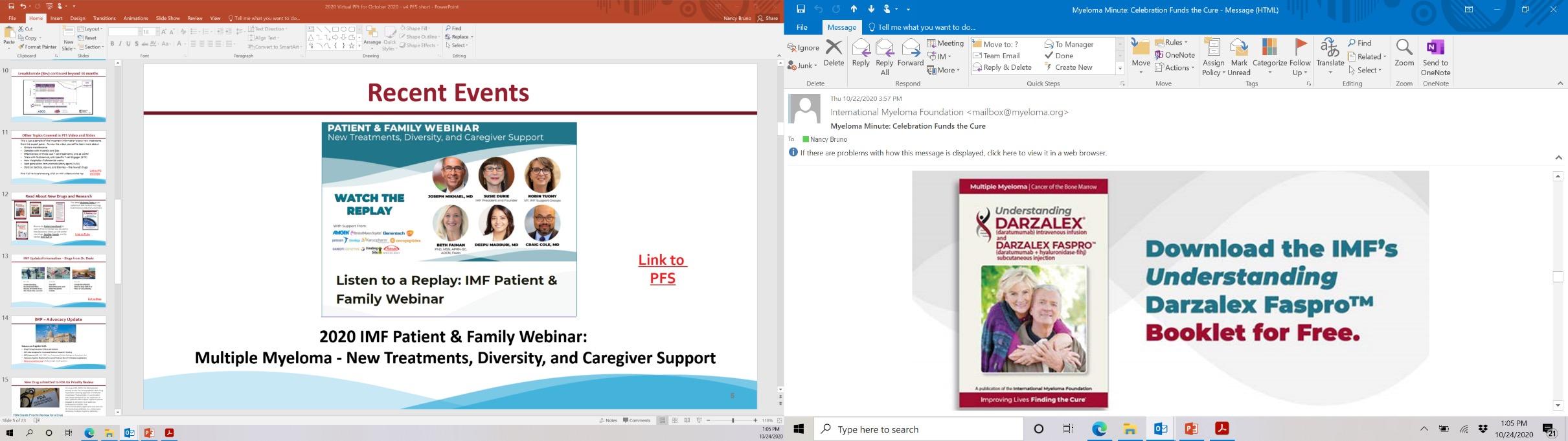Screen dimensions: 1568x441
Task: Click Format Painter in PowerPoint
Action: pos(38,47)
